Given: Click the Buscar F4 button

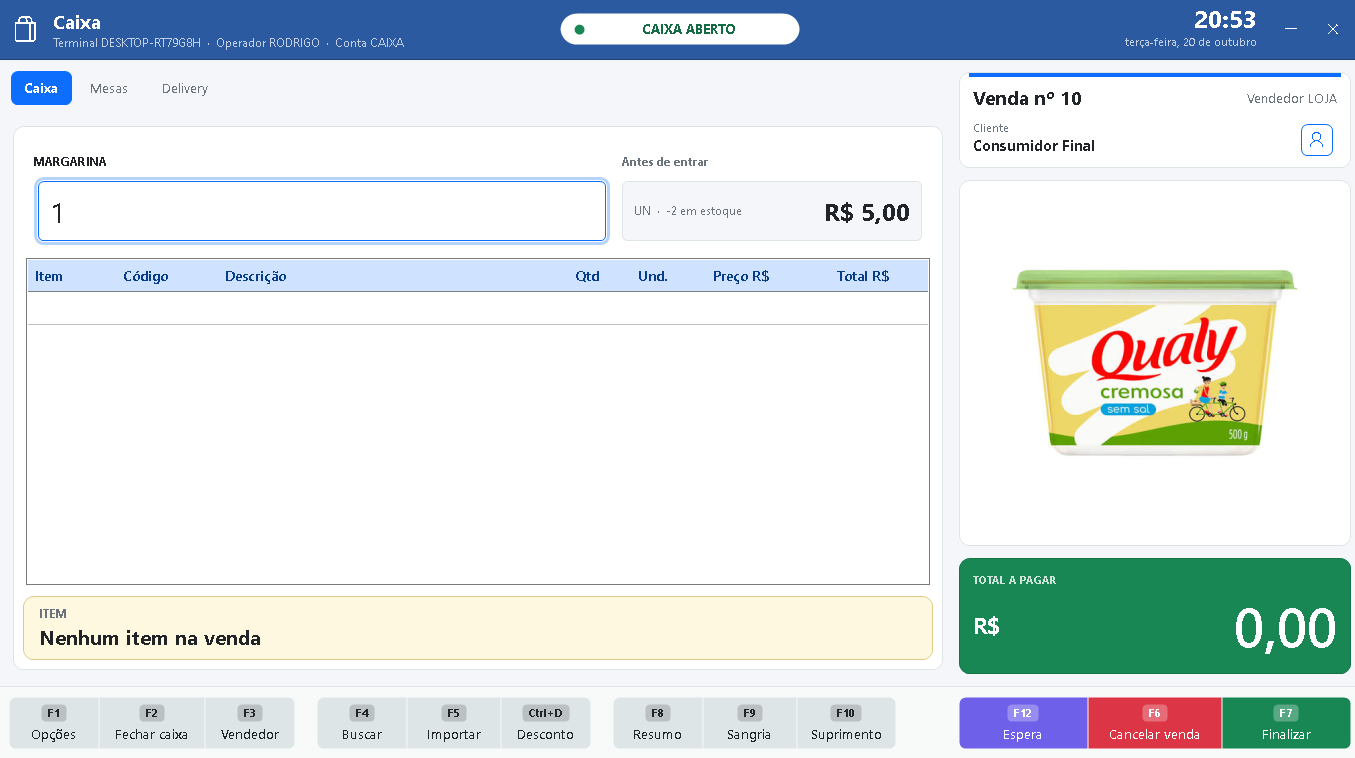Looking at the screenshot, I should pos(362,723).
